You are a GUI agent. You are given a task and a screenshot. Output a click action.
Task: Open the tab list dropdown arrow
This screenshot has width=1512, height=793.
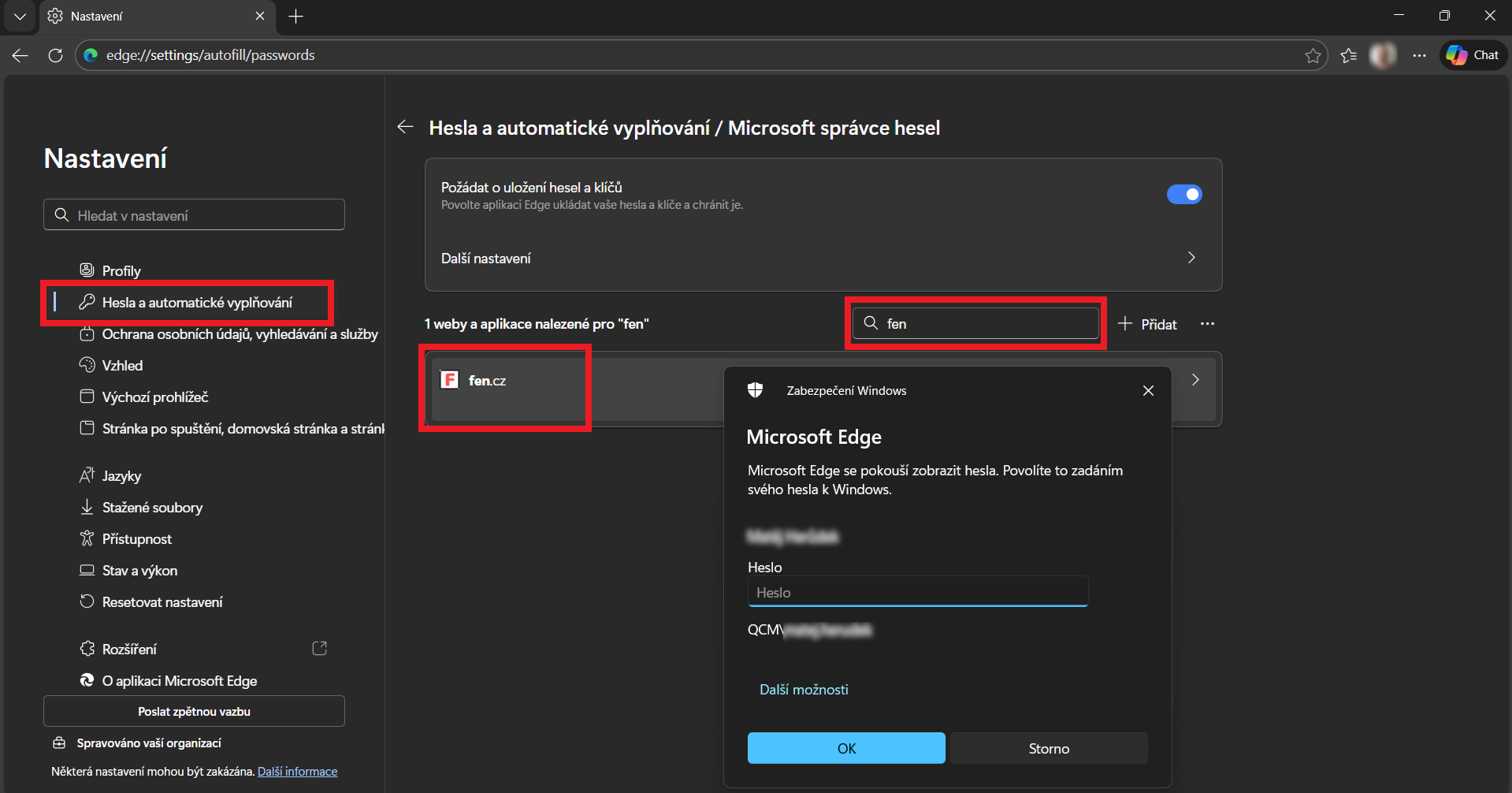[20, 17]
